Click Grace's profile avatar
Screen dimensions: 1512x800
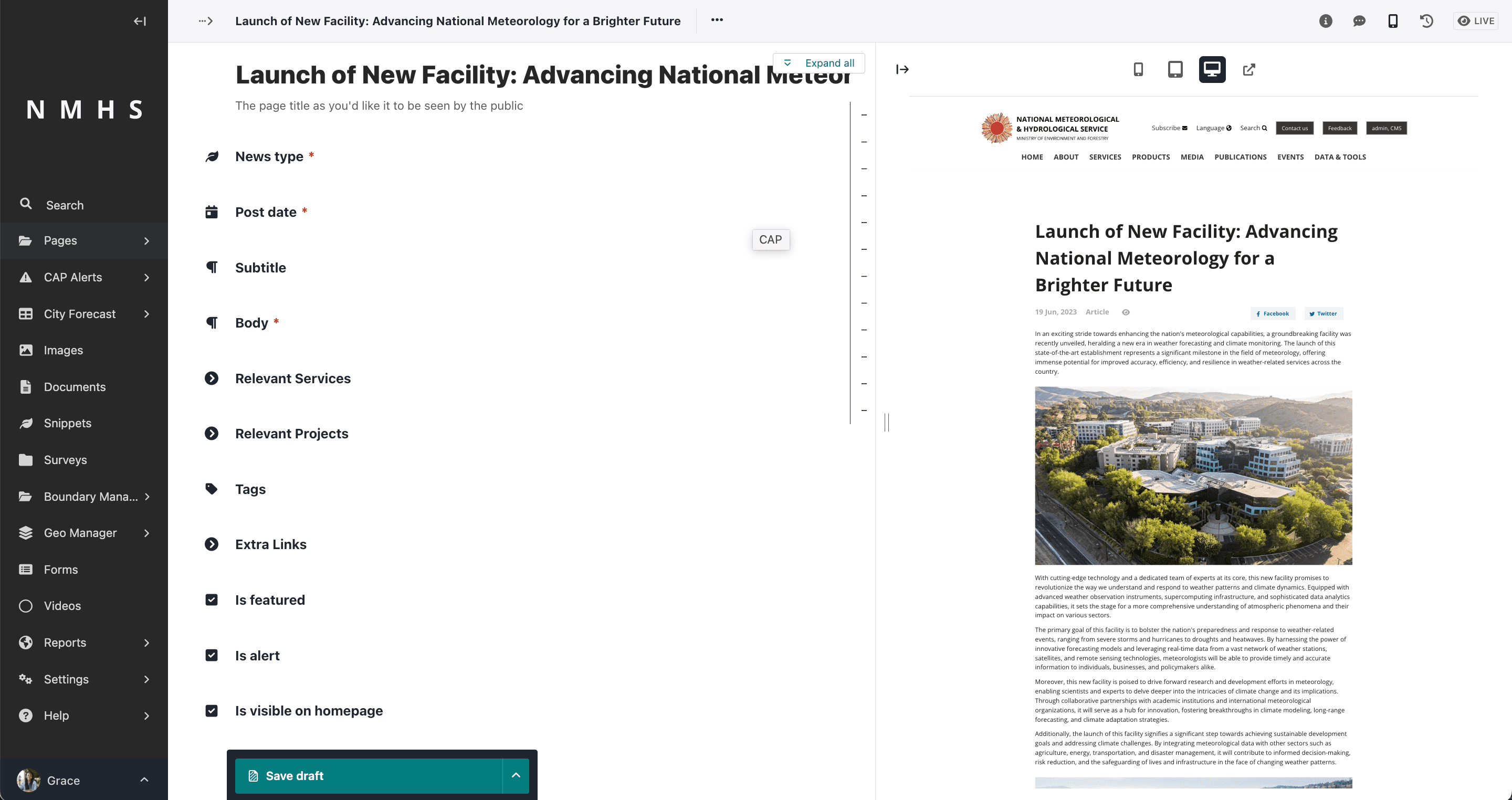pos(28,780)
